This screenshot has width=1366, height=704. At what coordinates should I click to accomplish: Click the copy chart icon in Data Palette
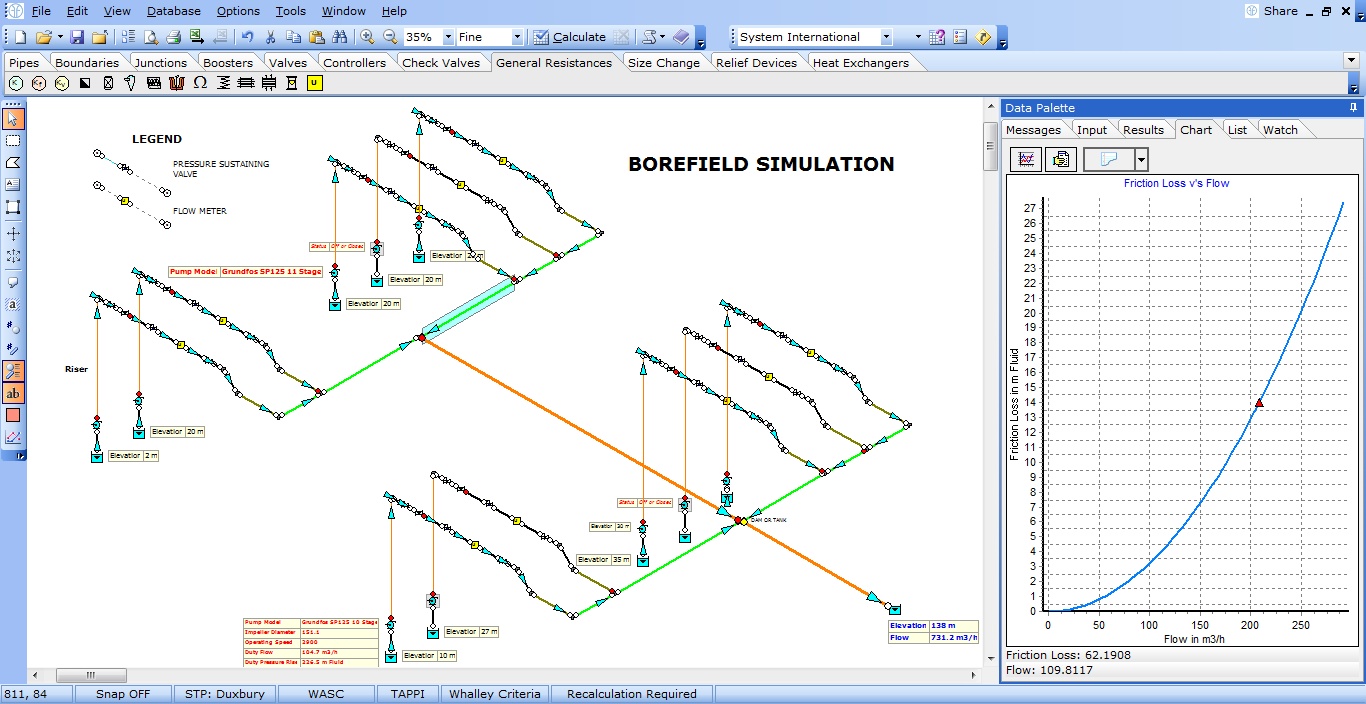click(x=1061, y=159)
